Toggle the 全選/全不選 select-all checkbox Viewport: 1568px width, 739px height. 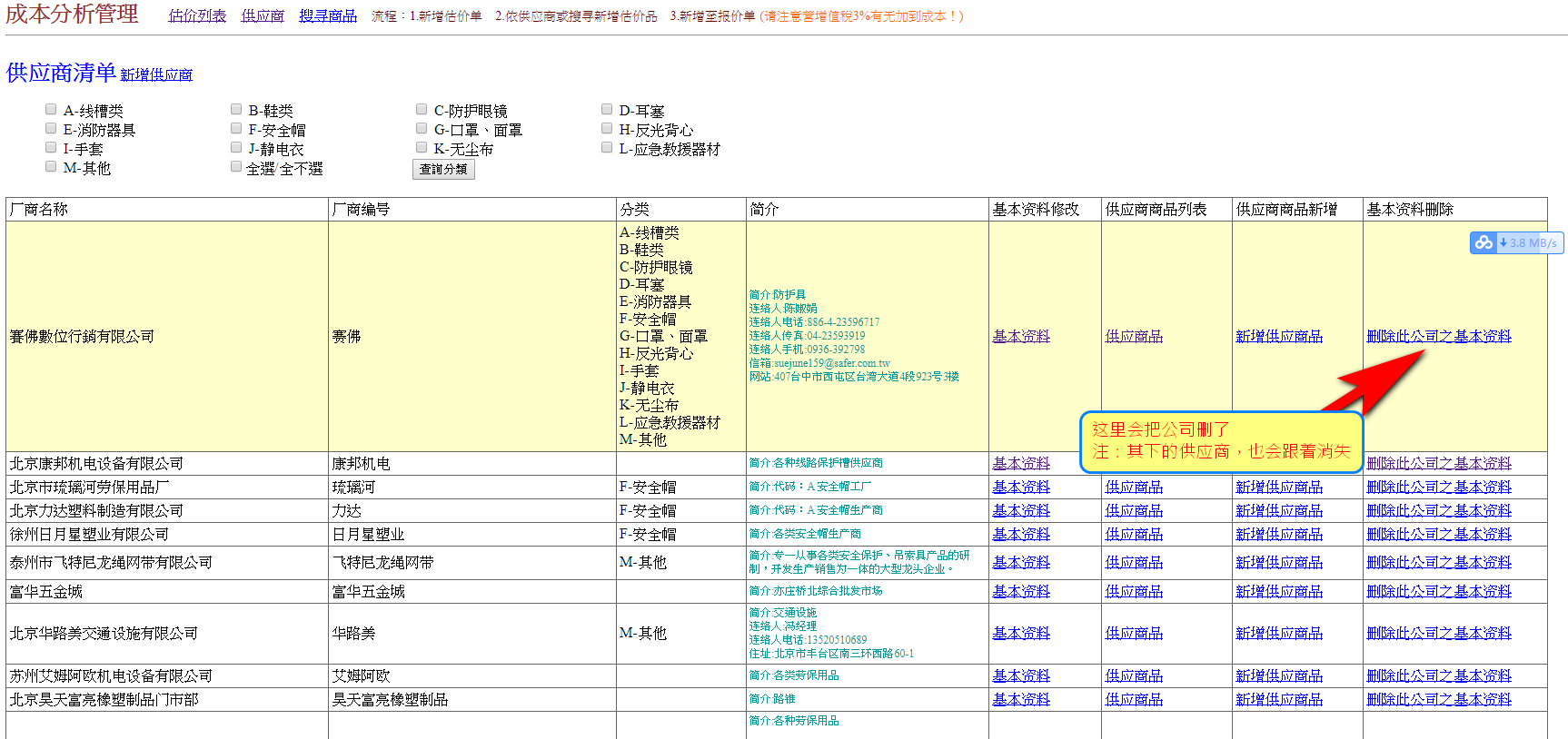[236, 167]
